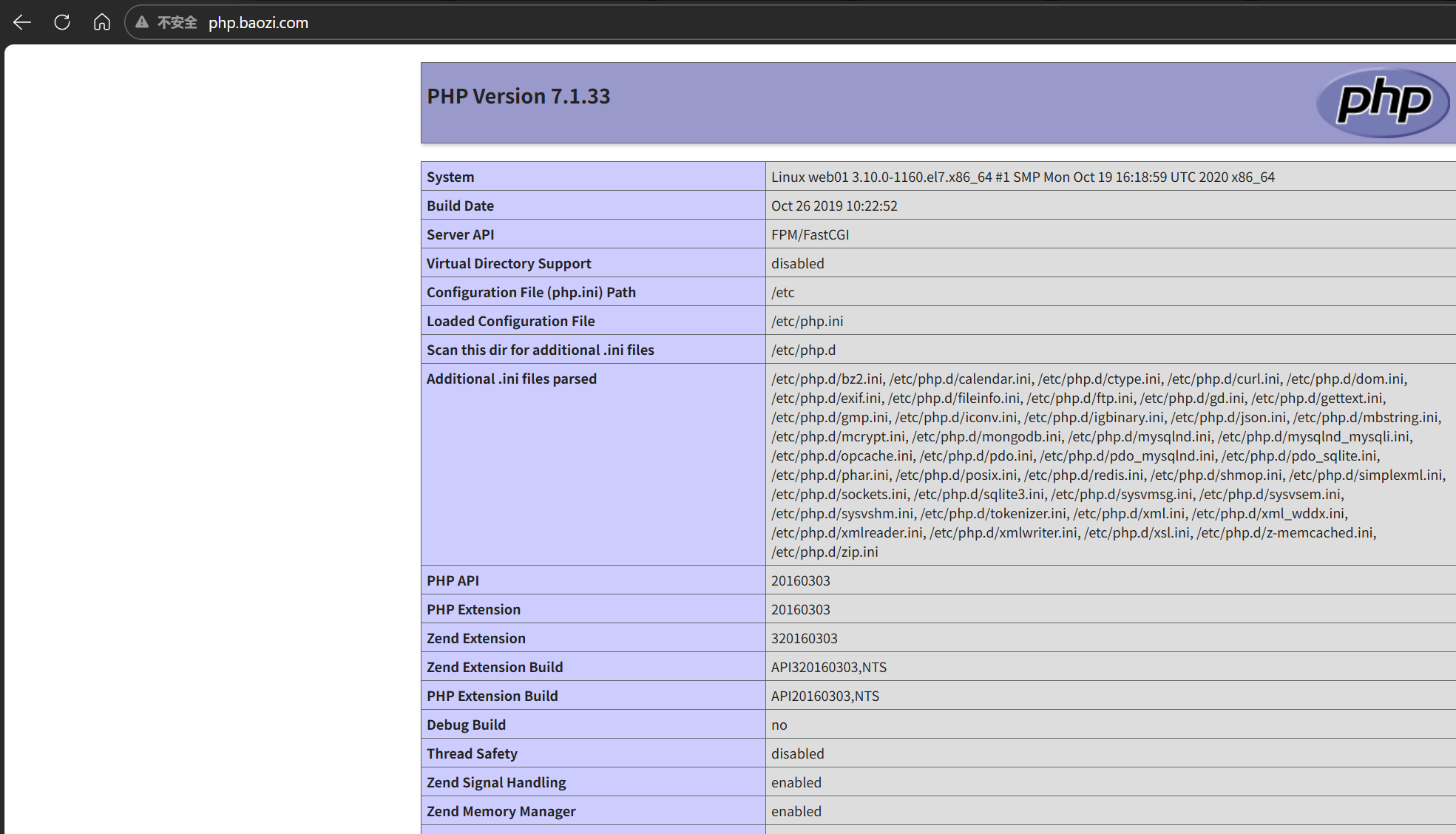Click the System row label
This screenshot has height=834, width=1456.
tap(450, 177)
